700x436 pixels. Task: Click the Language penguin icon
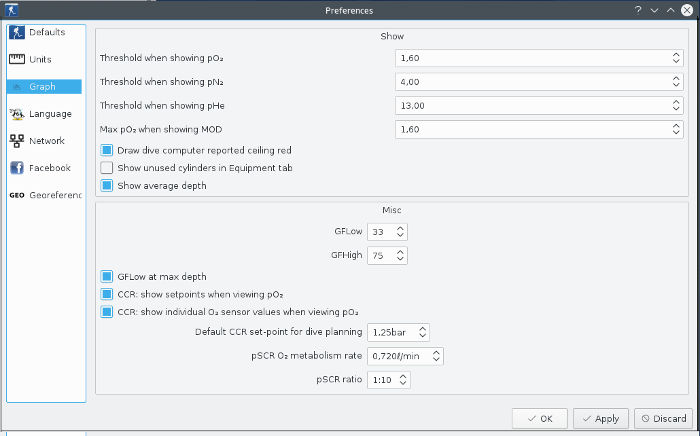[x=17, y=114]
